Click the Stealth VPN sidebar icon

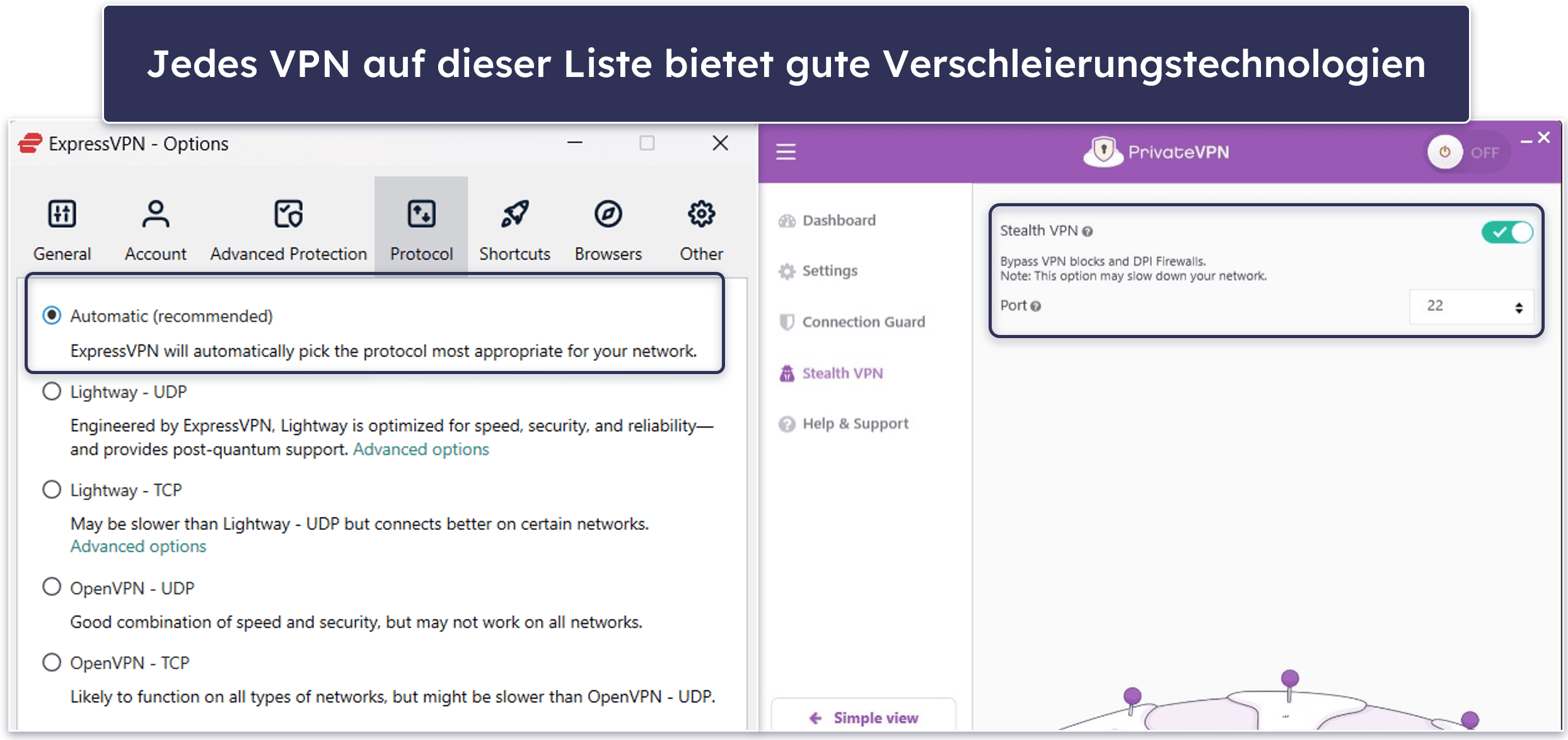pos(787,373)
